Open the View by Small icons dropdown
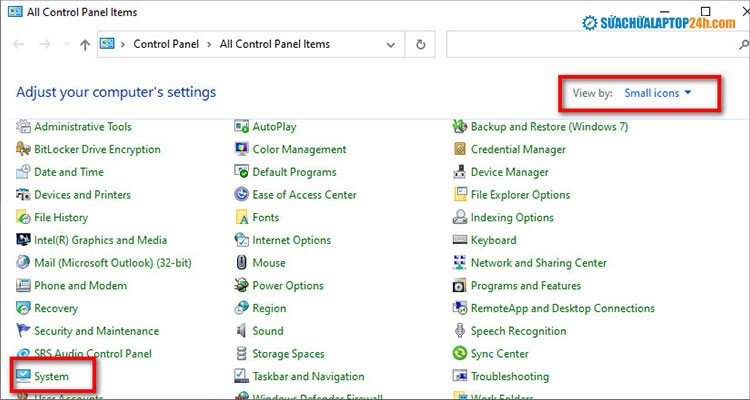The height and width of the screenshot is (400, 750). (657, 93)
